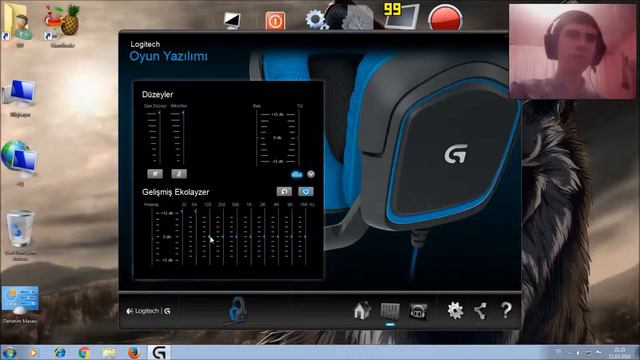Select the Control Panel desktop icon
The height and width of the screenshot is (360, 640).
(20, 304)
